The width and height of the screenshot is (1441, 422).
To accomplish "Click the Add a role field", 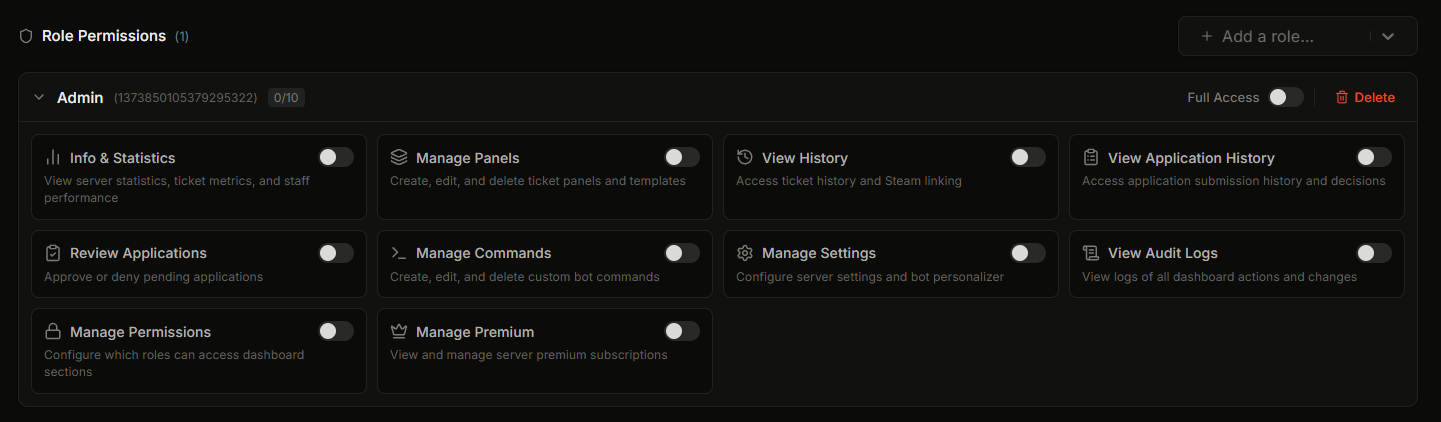I will click(1297, 36).
